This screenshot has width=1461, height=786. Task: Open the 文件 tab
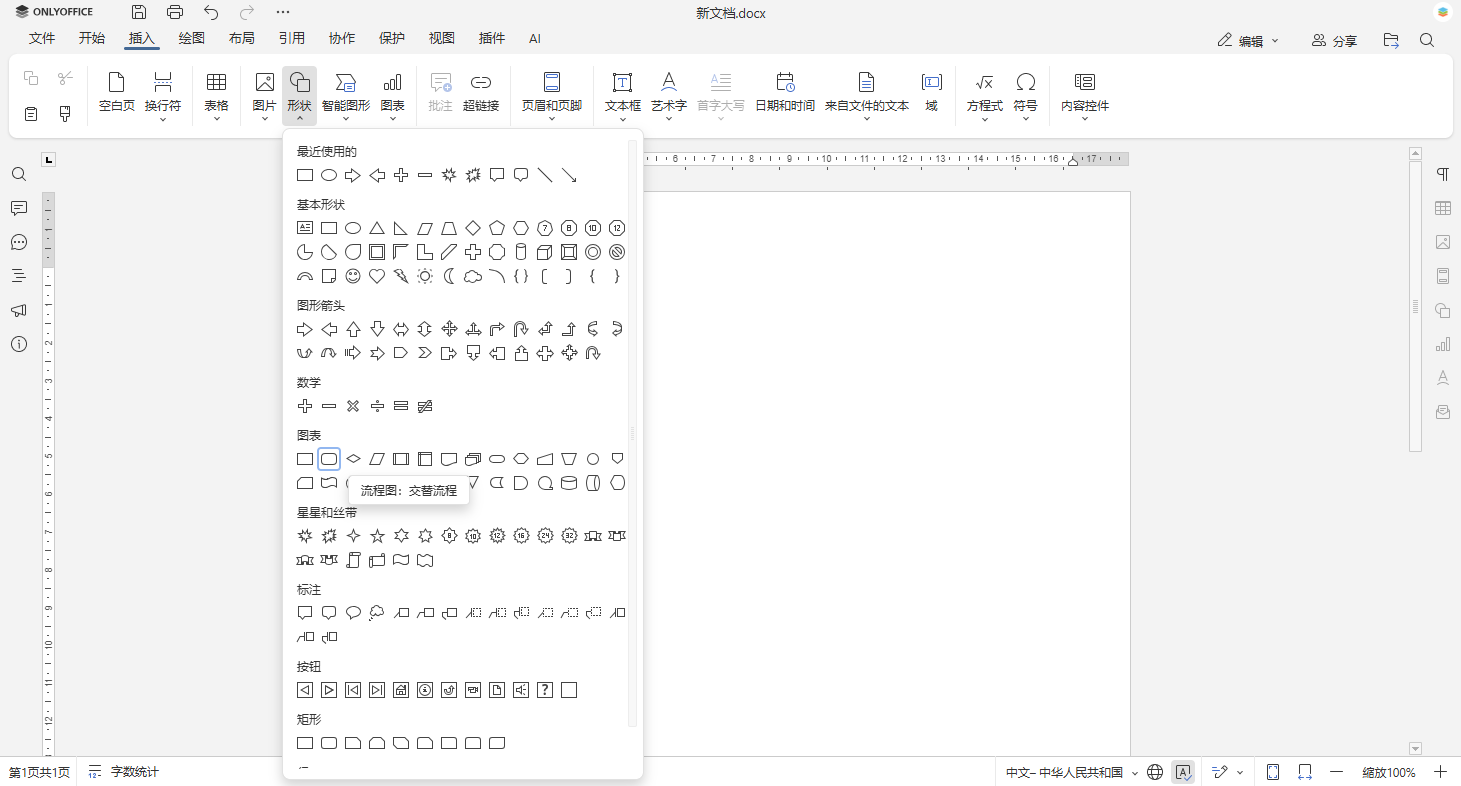[x=42, y=39]
